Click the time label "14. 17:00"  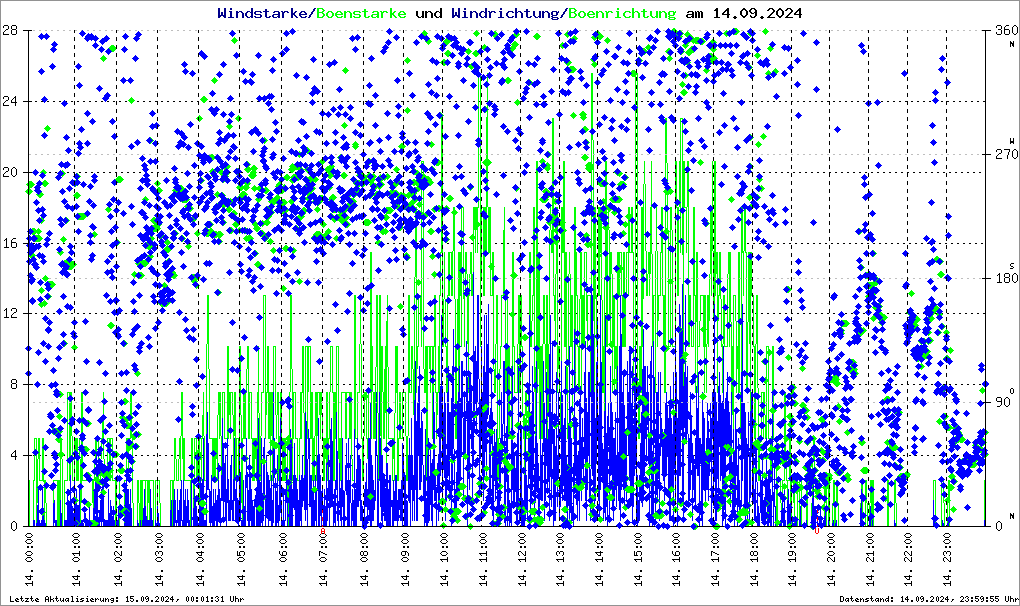716,560
